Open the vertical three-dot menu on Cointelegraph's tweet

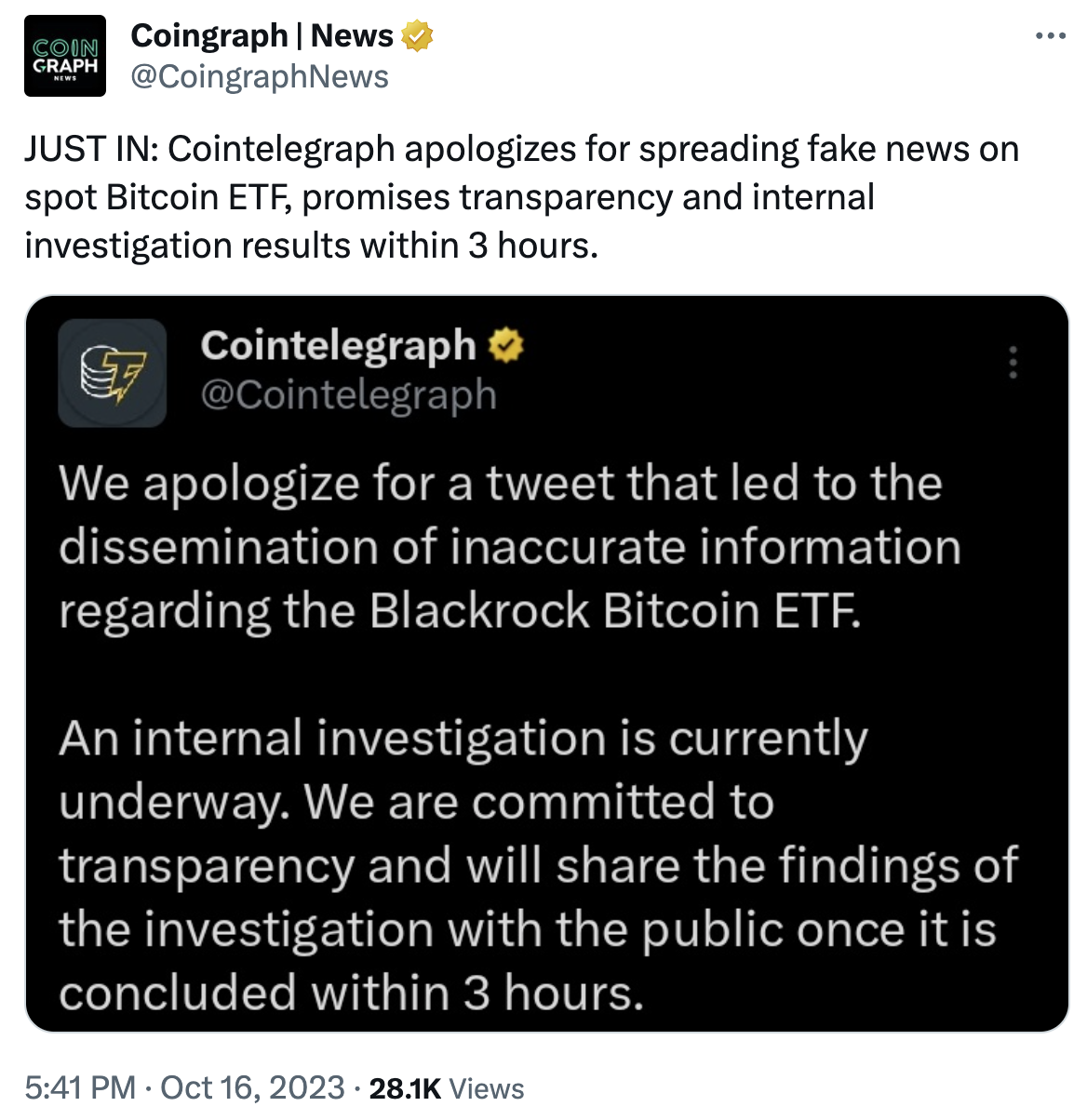(1013, 363)
